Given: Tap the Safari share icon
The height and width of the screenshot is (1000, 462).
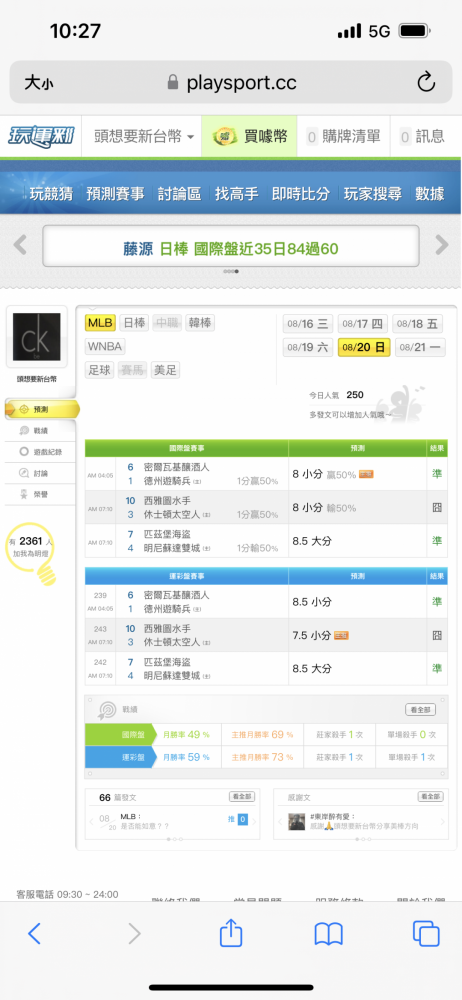Looking at the screenshot, I should [x=231, y=934].
